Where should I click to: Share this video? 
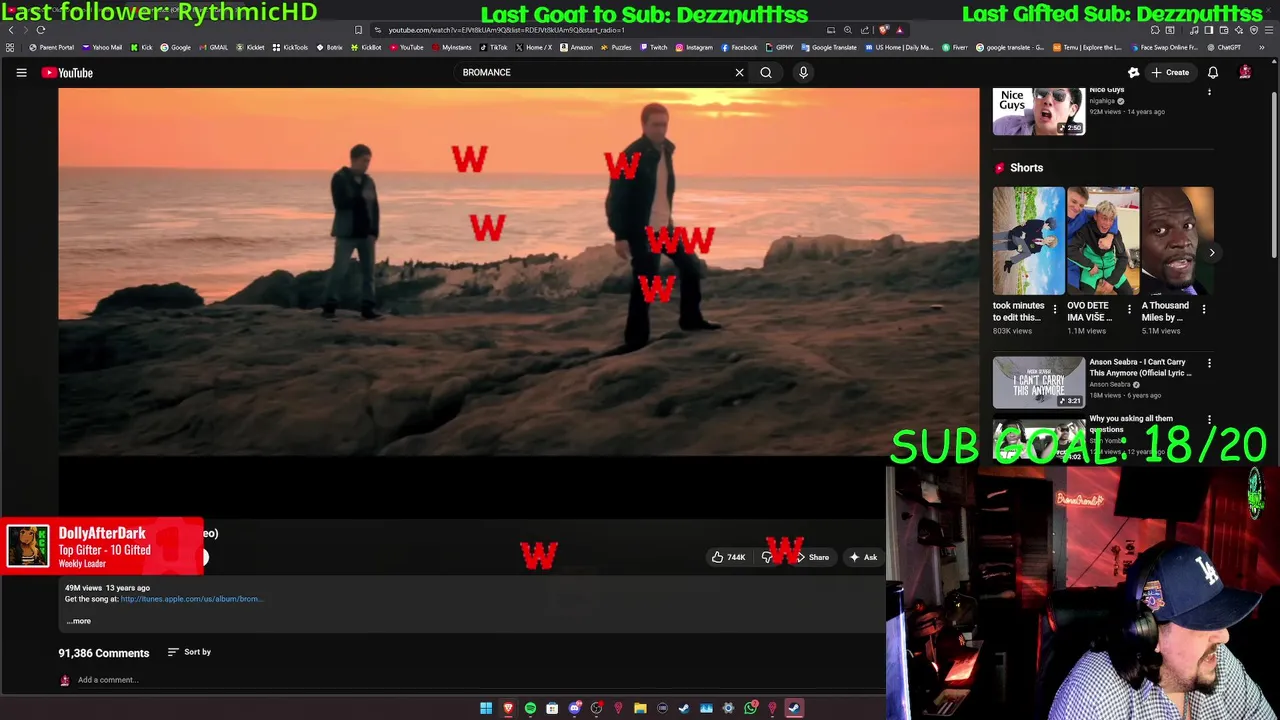813,557
